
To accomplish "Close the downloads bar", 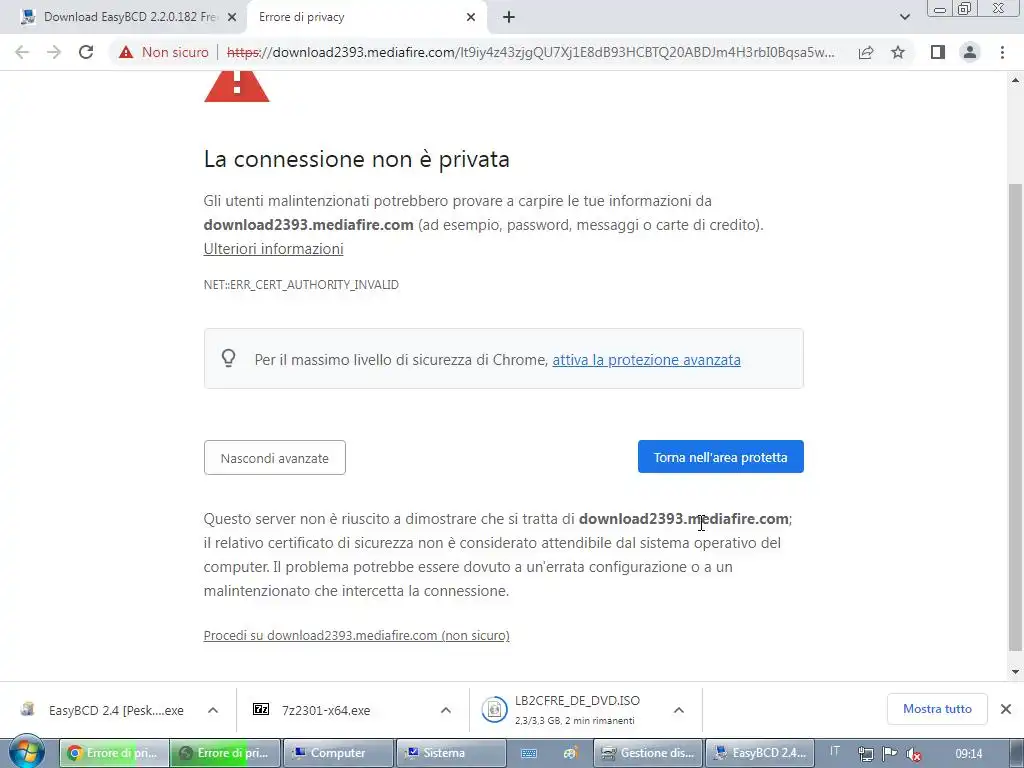I will pyautogui.click(x=1006, y=709).
